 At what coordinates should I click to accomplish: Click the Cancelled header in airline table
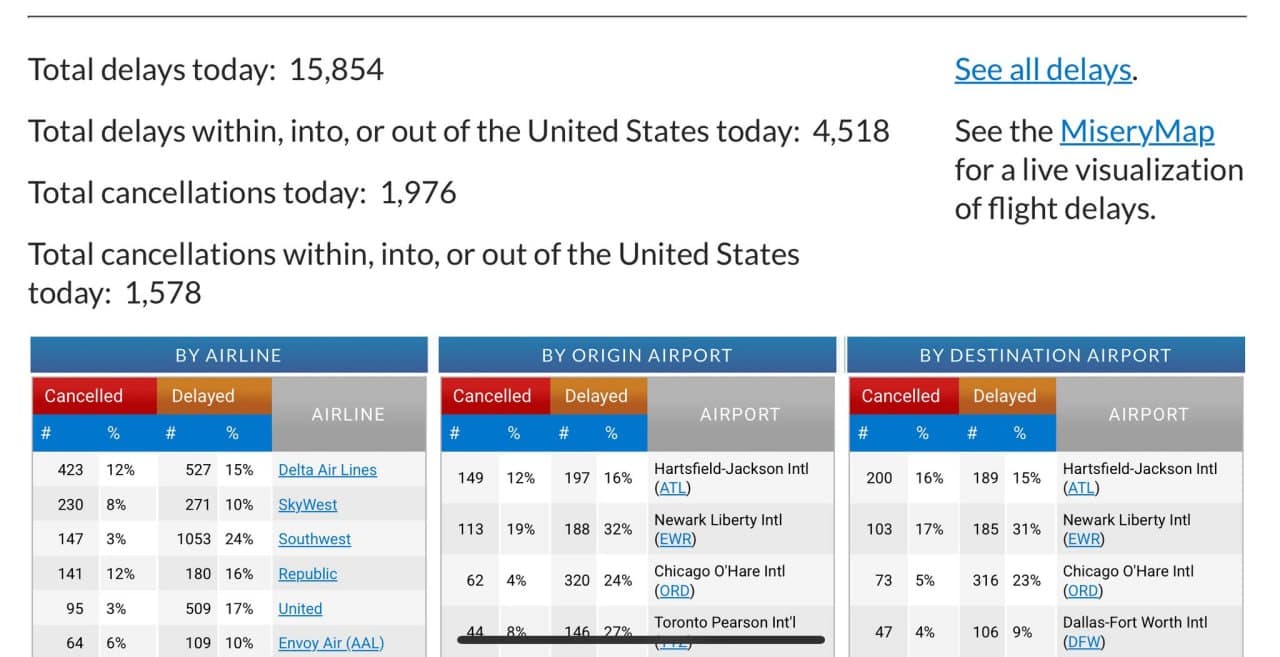(x=93, y=396)
